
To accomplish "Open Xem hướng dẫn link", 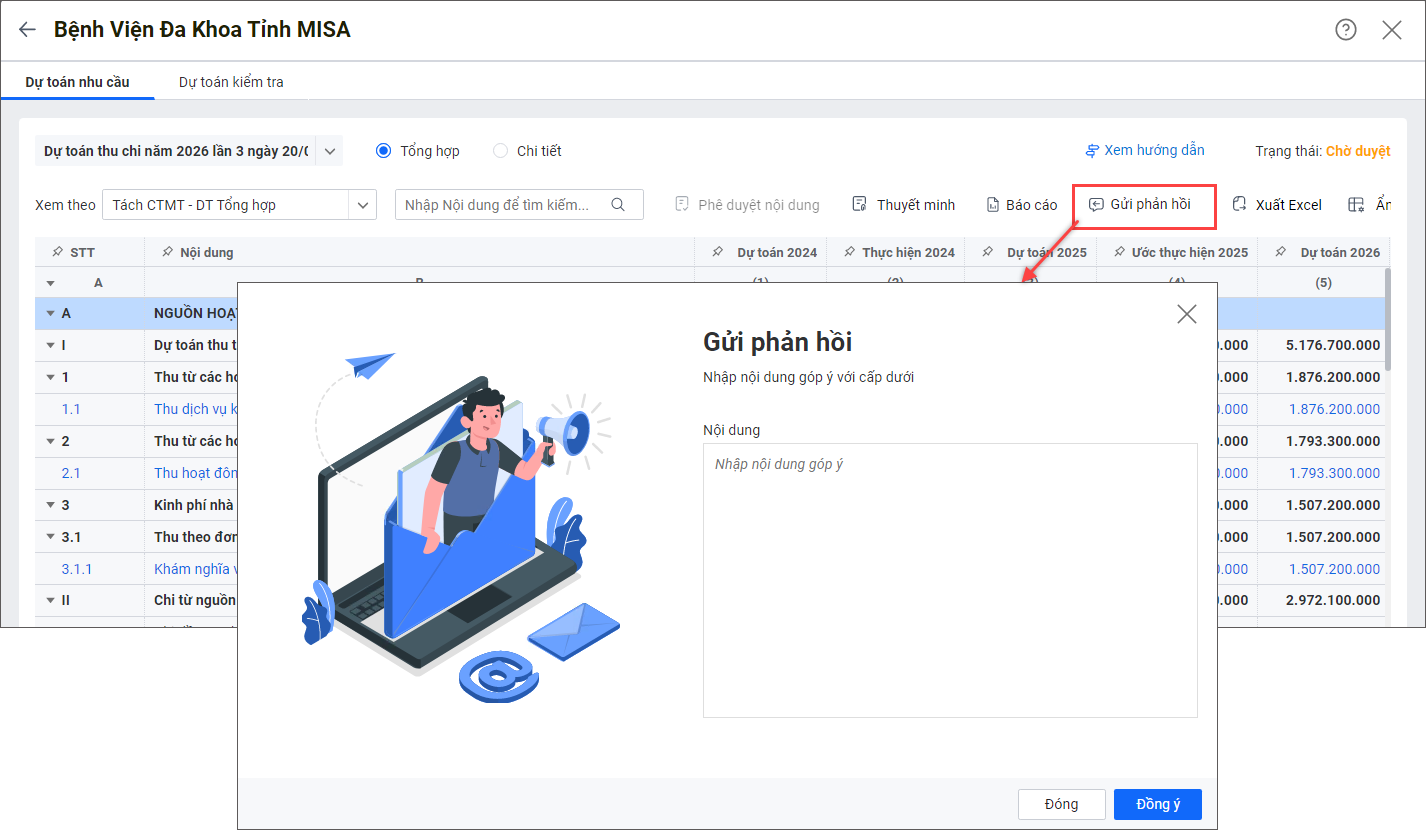I will pos(1145,151).
